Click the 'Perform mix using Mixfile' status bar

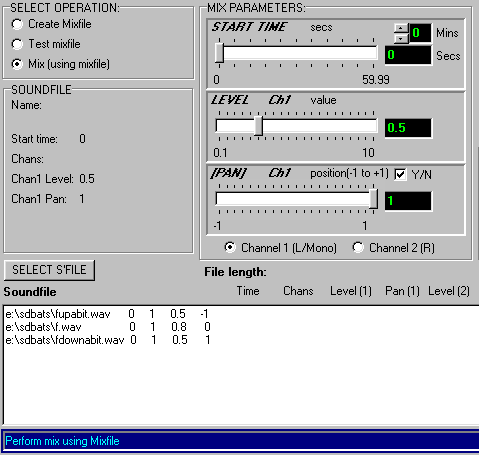click(x=240, y=441)
